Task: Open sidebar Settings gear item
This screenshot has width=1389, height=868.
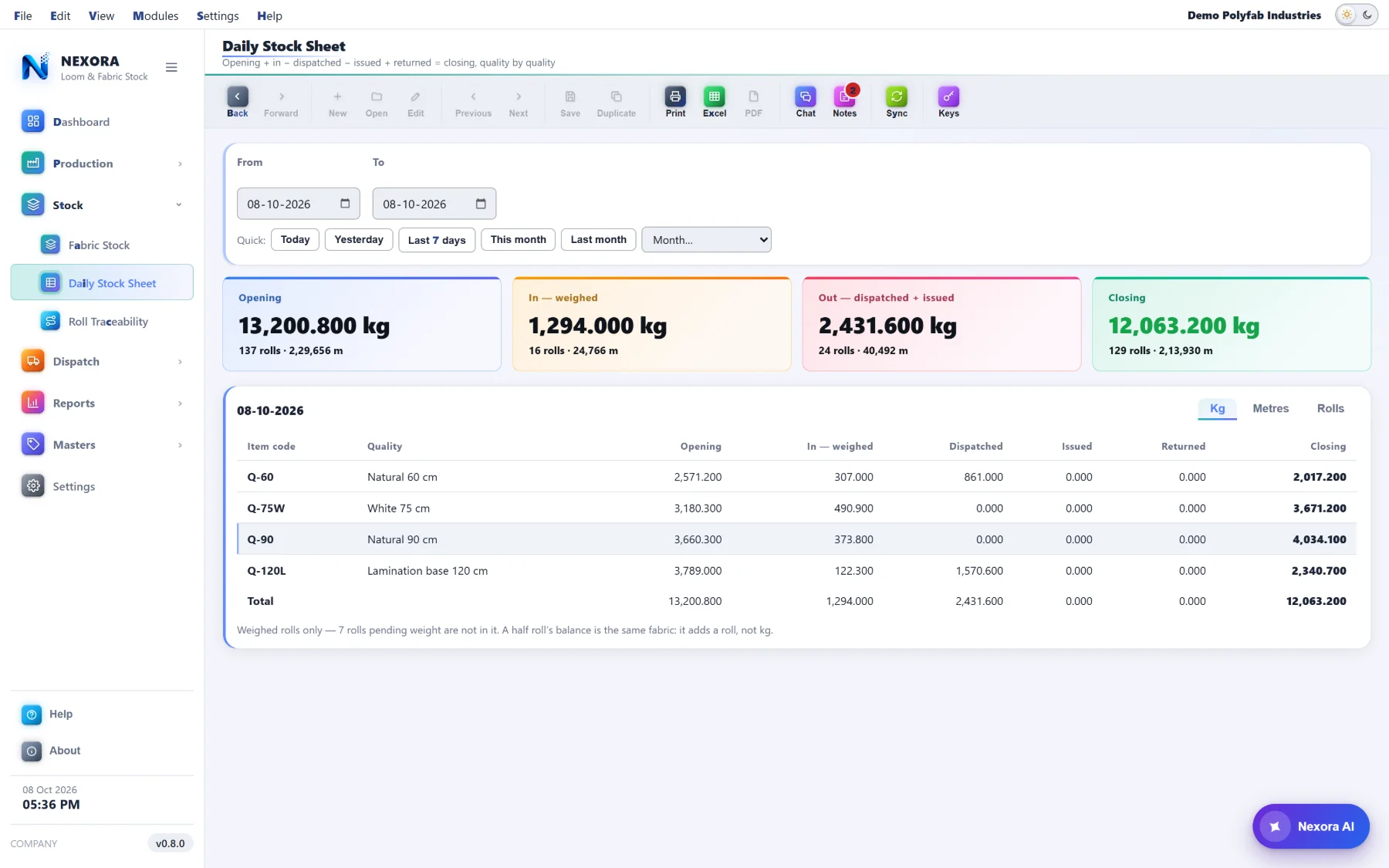Action: pos(102,487)
